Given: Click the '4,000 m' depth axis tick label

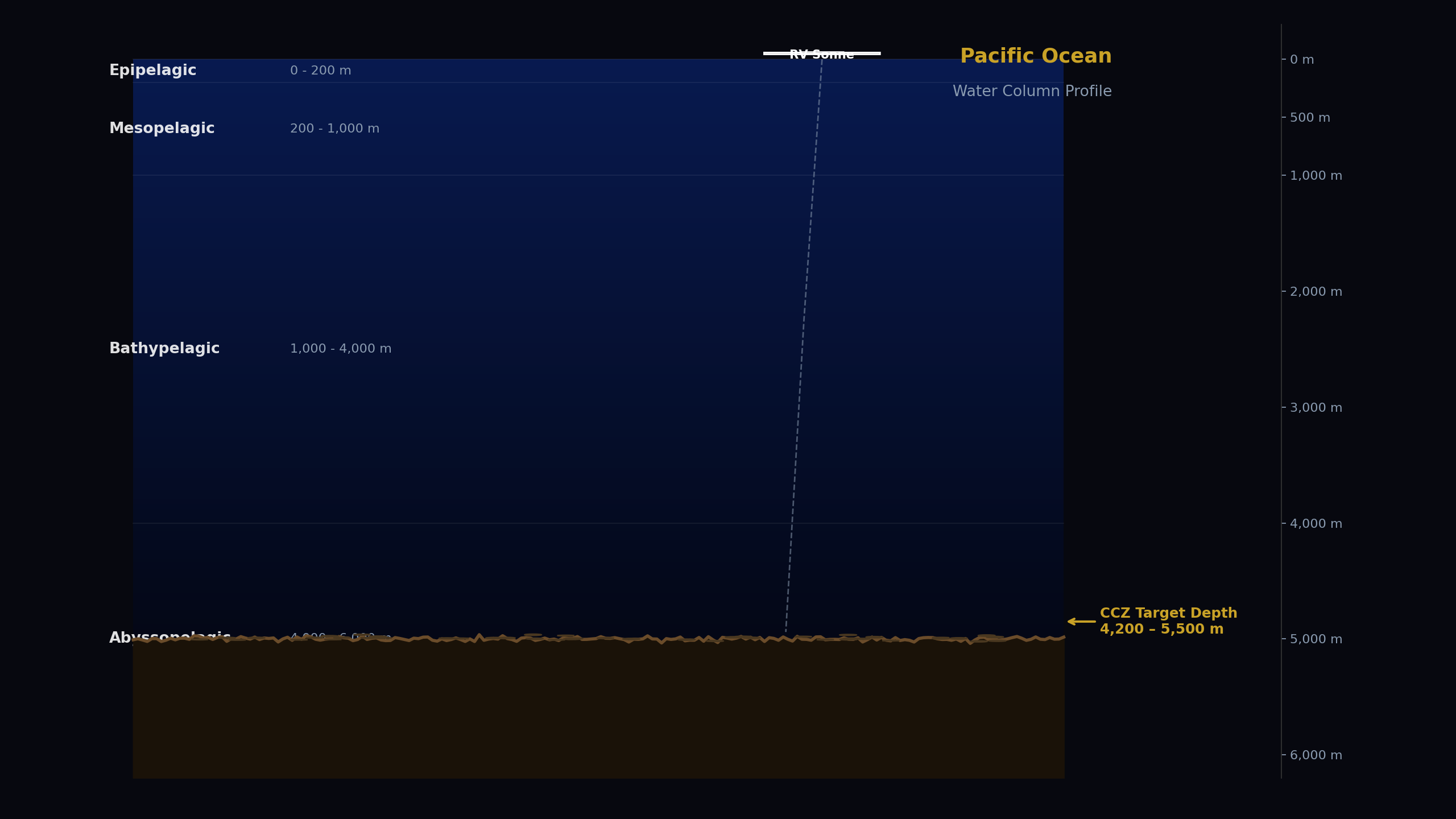Looking at the screenshot, I should coord(1316,524).
